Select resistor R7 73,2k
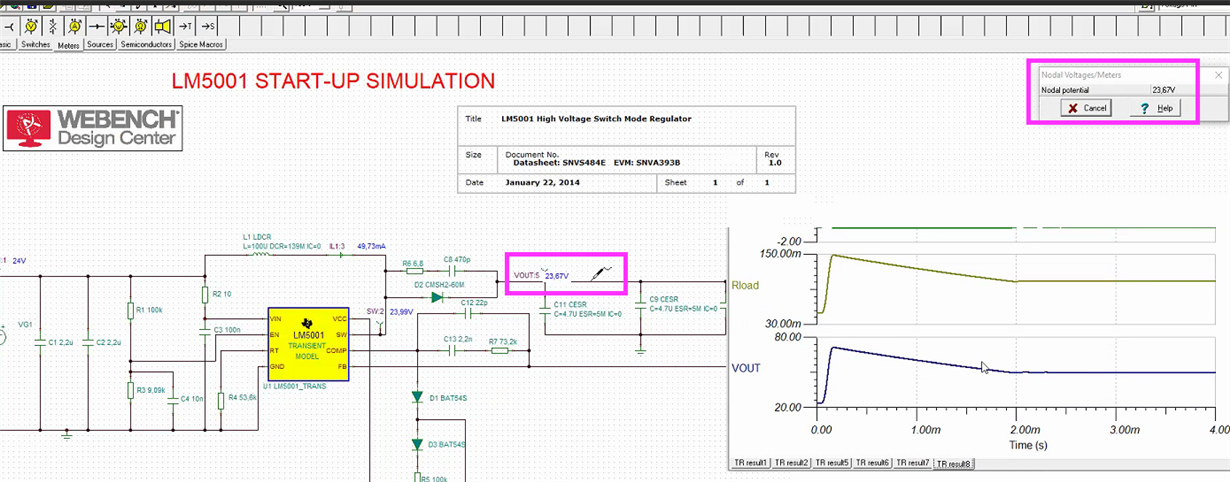This screenshot has height=482, width=1230. click(x=504, y=345)
